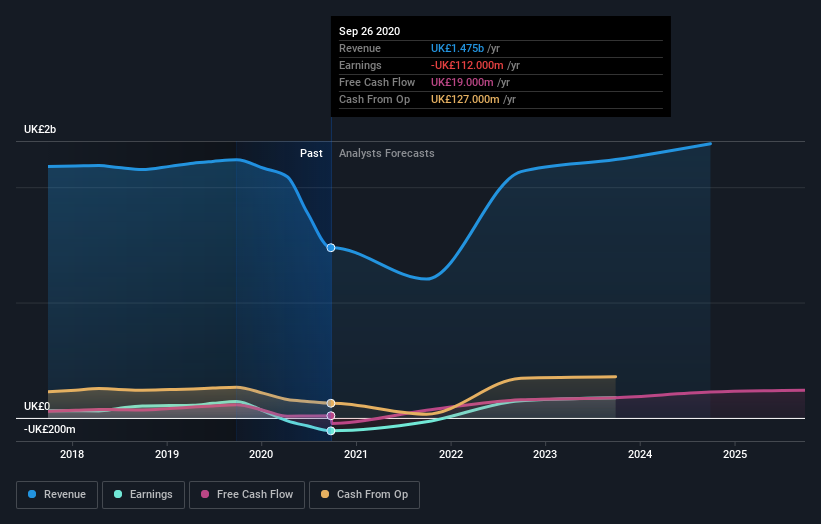
Task: Click the 2022 x-axis label
Action: [x=451, y=454]
